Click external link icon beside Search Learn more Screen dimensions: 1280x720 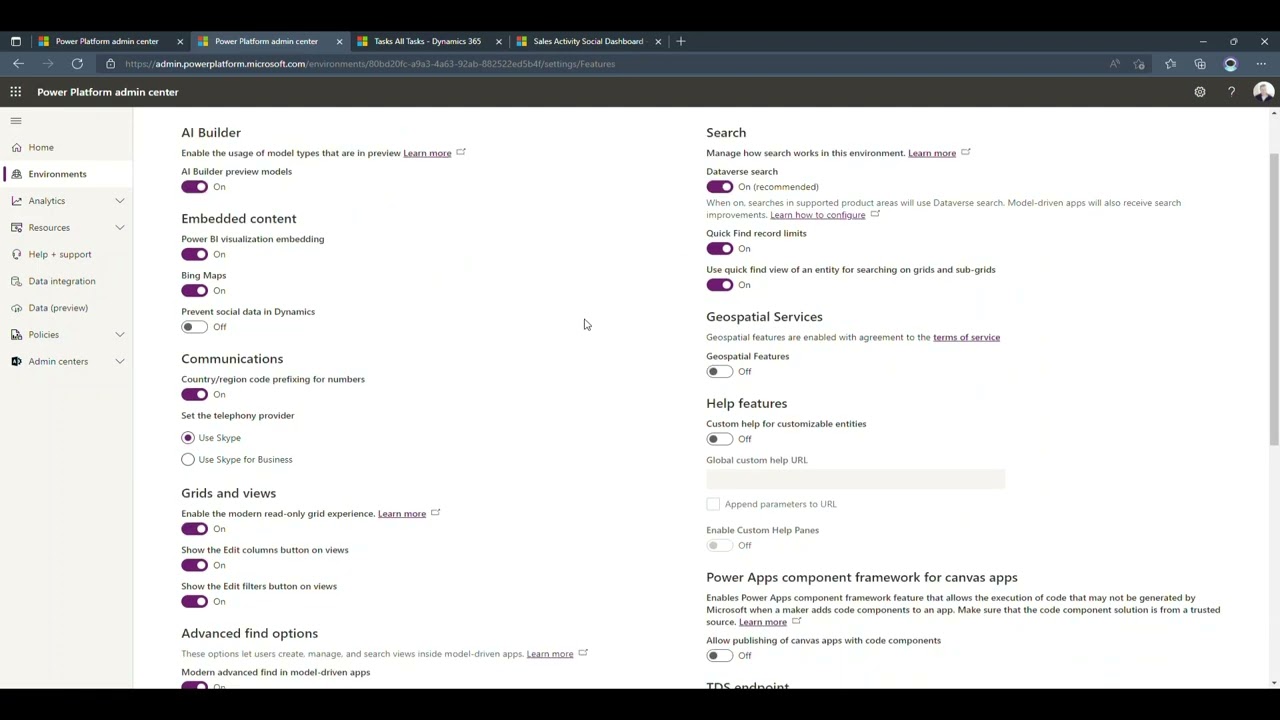click(966, 153)
